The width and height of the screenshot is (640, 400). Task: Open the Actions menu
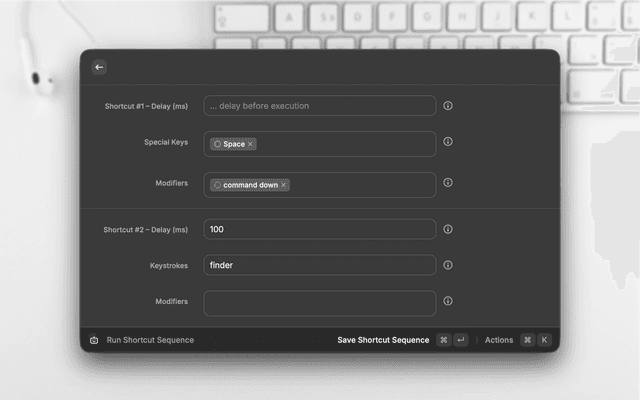point(499,340)
